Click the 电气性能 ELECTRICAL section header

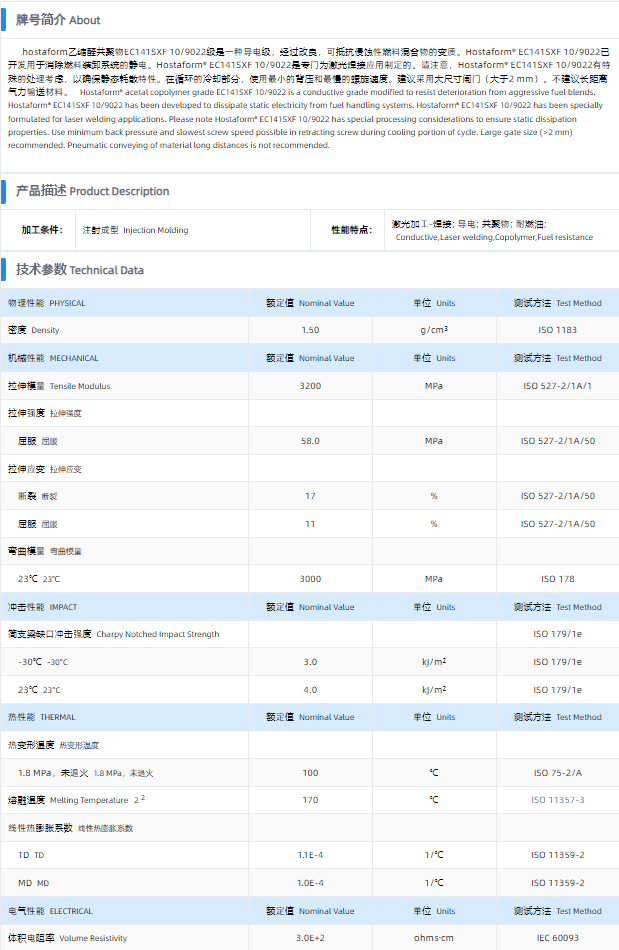click(50, 911)
